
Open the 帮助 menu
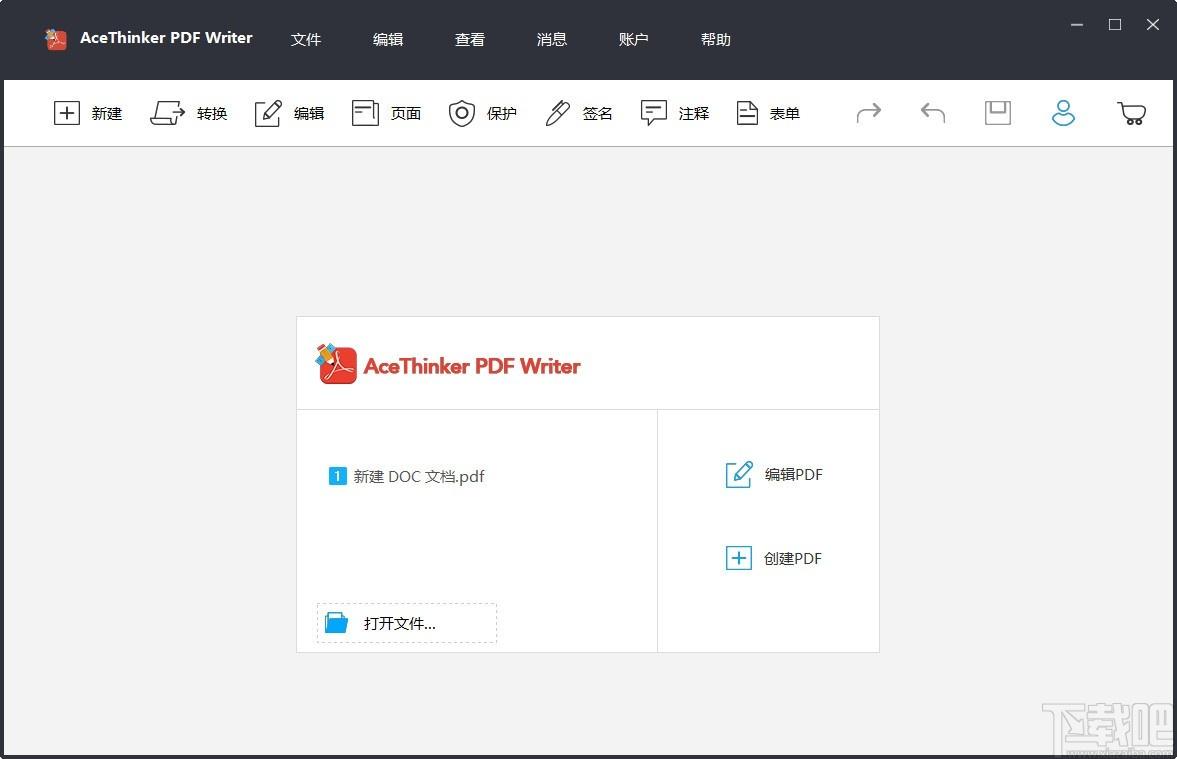click(716, 39)
